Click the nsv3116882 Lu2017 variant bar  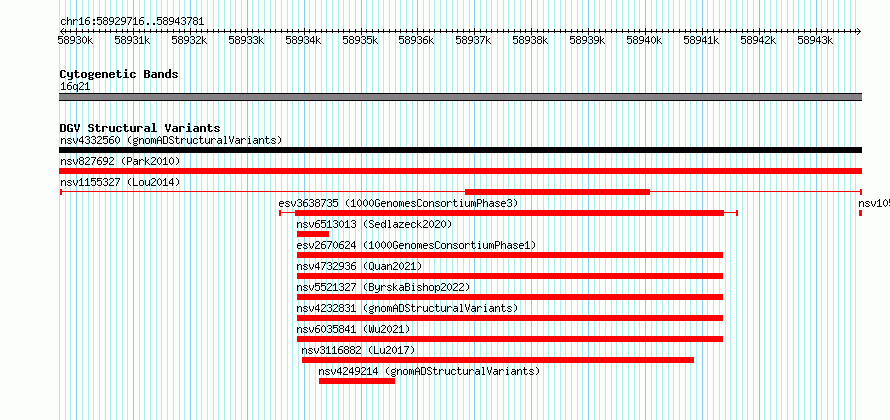pos(498,360)
